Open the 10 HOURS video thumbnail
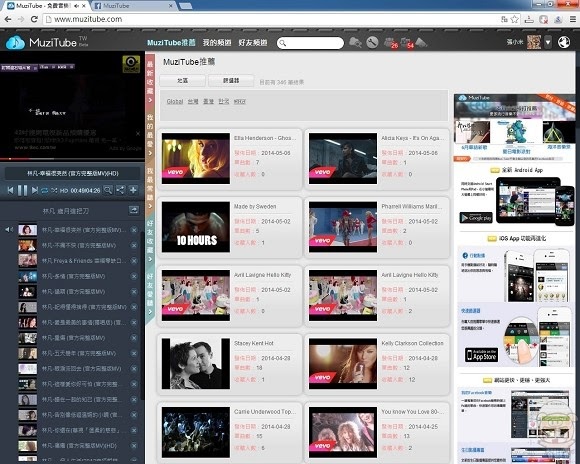580x464 pixels. pyautogui.click(x=196, y=227)
